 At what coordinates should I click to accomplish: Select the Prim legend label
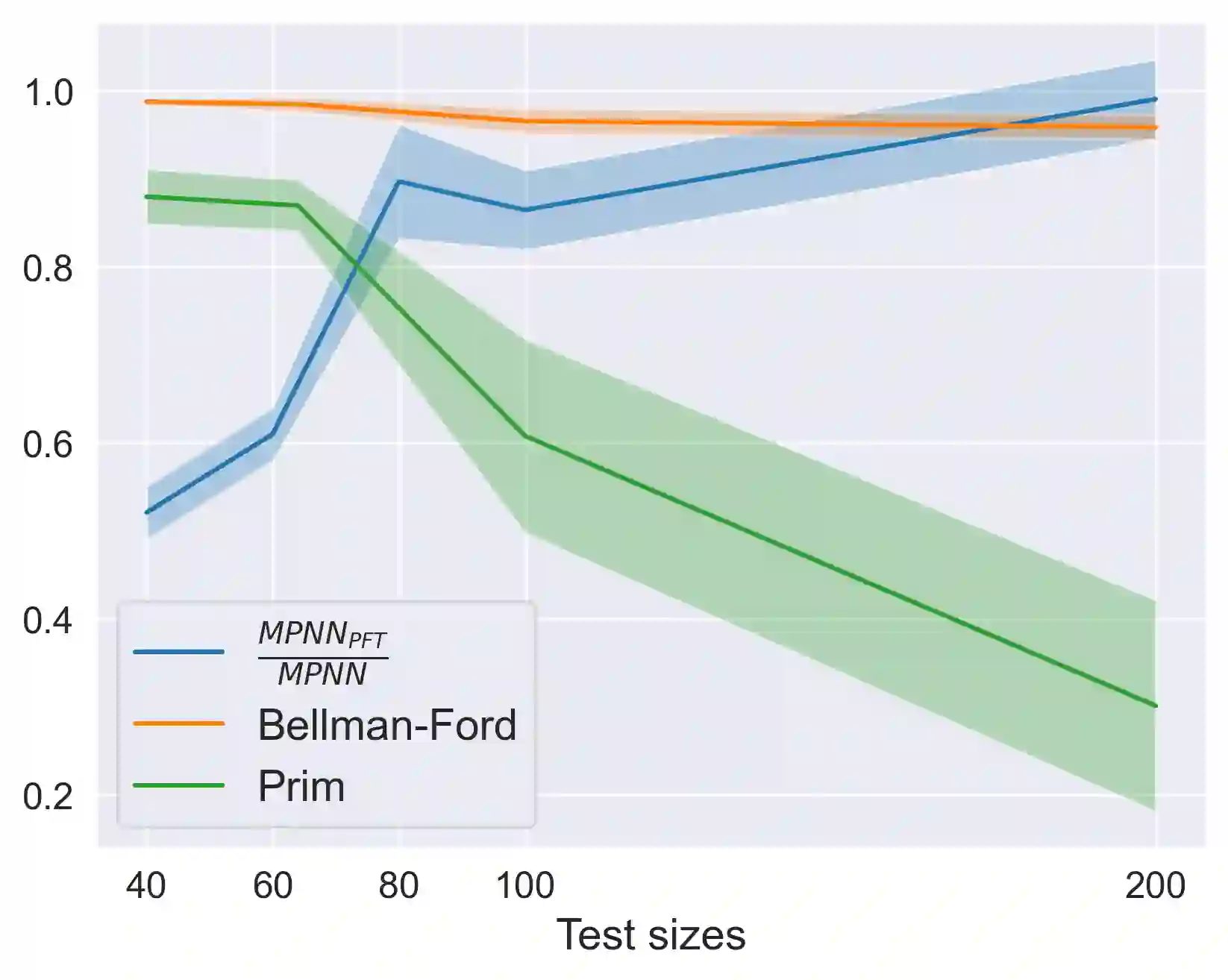point(301,787)
